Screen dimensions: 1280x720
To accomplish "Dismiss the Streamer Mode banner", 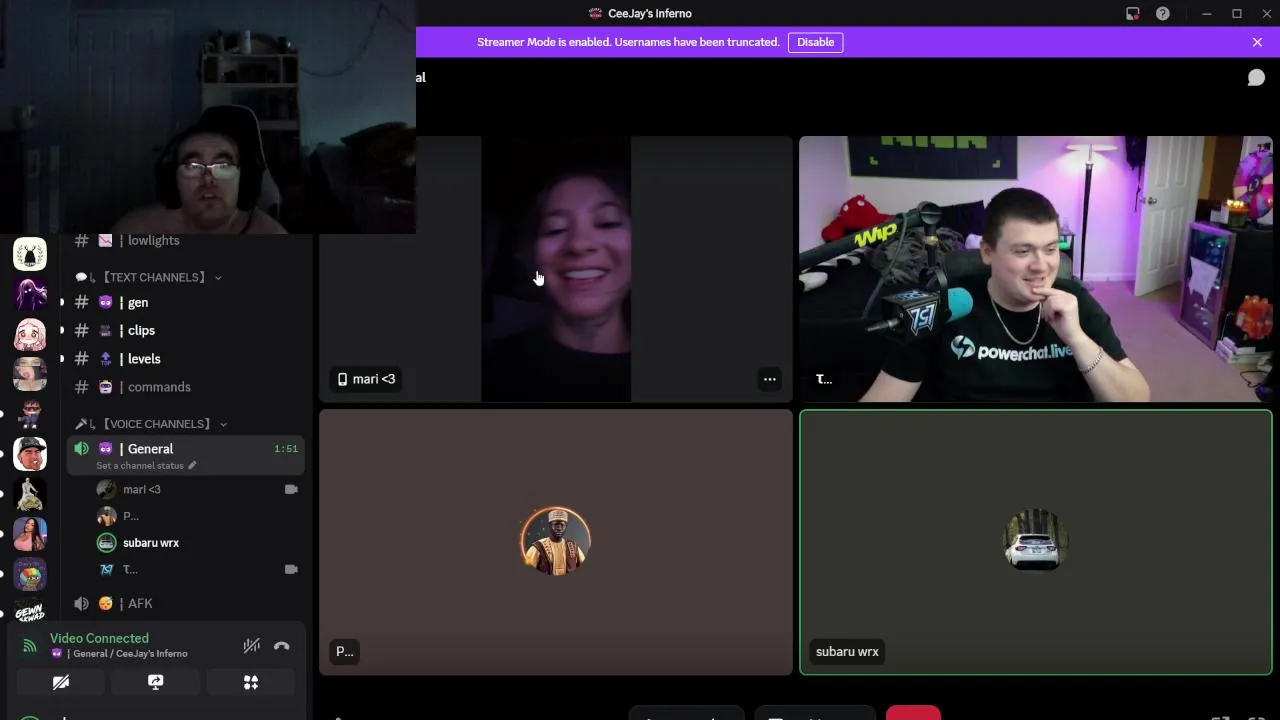I will pyautogui.click(x=1257, y=42).
